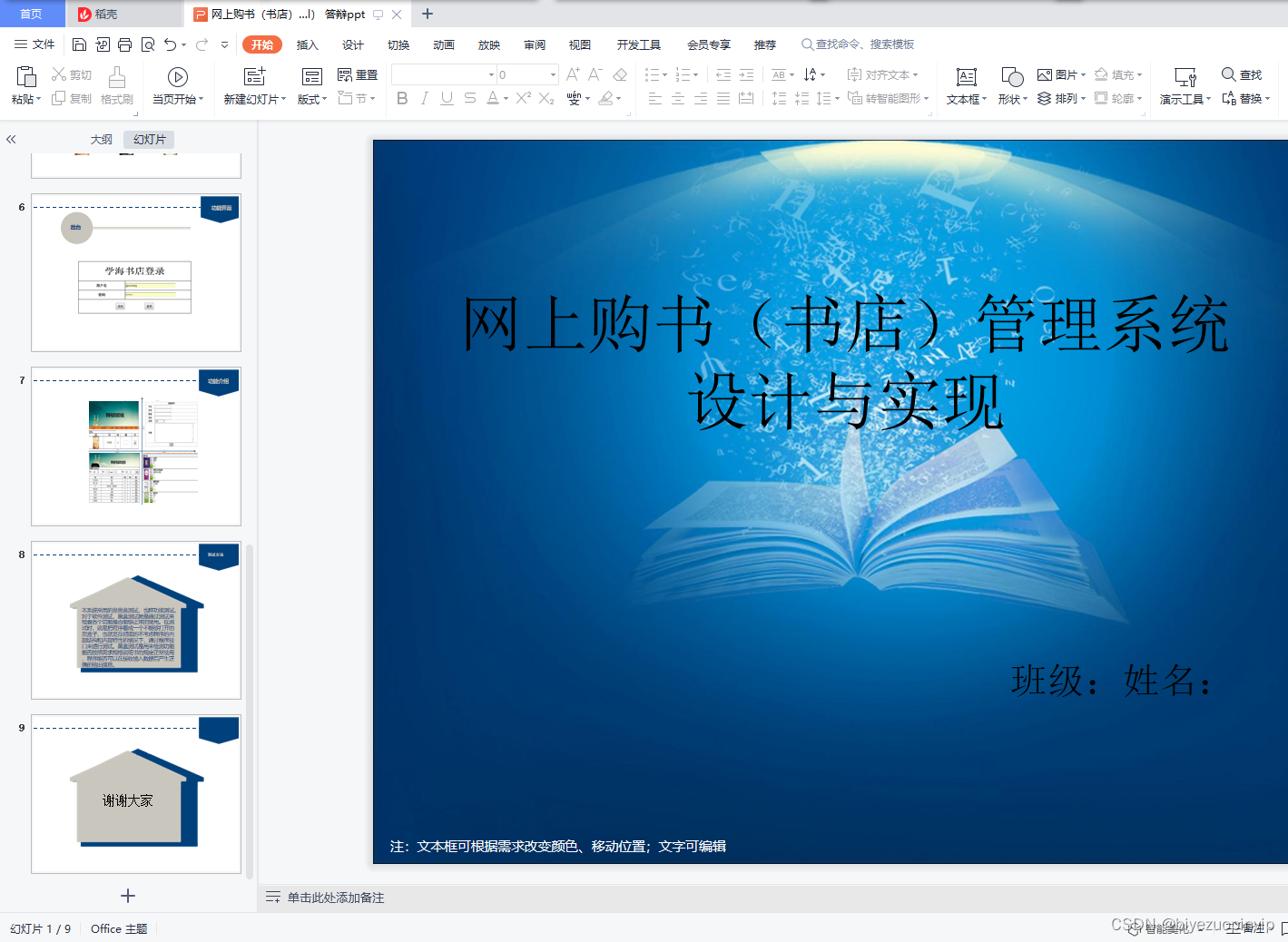The width and height of the screenshot is (1288, 942).
Task: Open font color dropdown arrow
Action: 506,98
